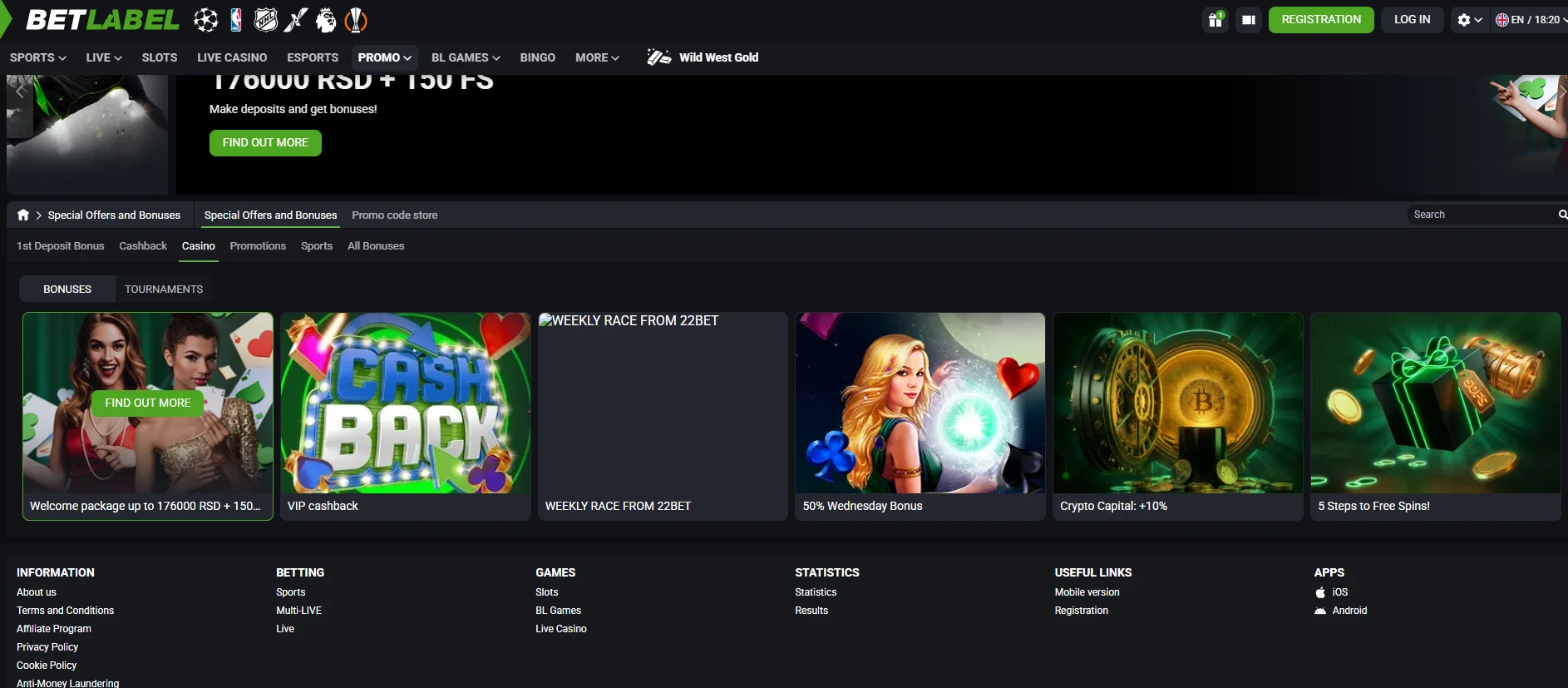The height and width of the screenshot is (688, 1568).
Task: Open the SLOTS menu item
Action: coord(160,57)
